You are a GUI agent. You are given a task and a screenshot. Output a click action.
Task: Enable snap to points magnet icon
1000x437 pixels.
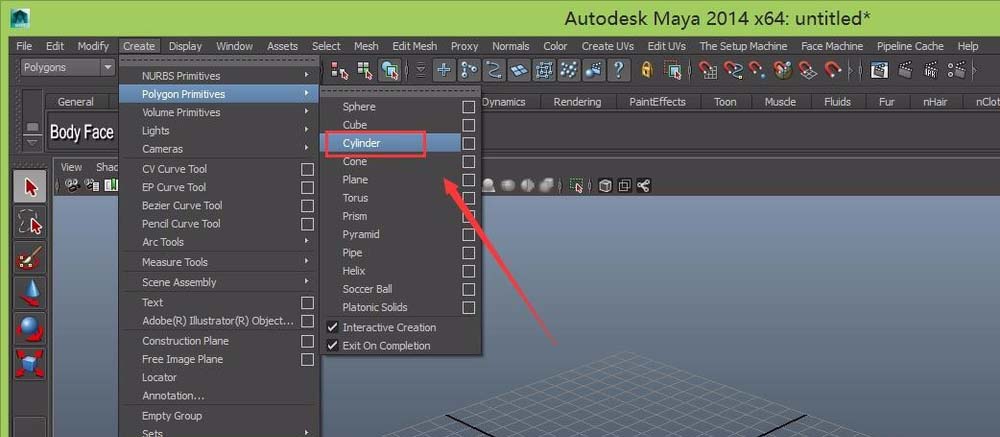(x=758, y=70)
